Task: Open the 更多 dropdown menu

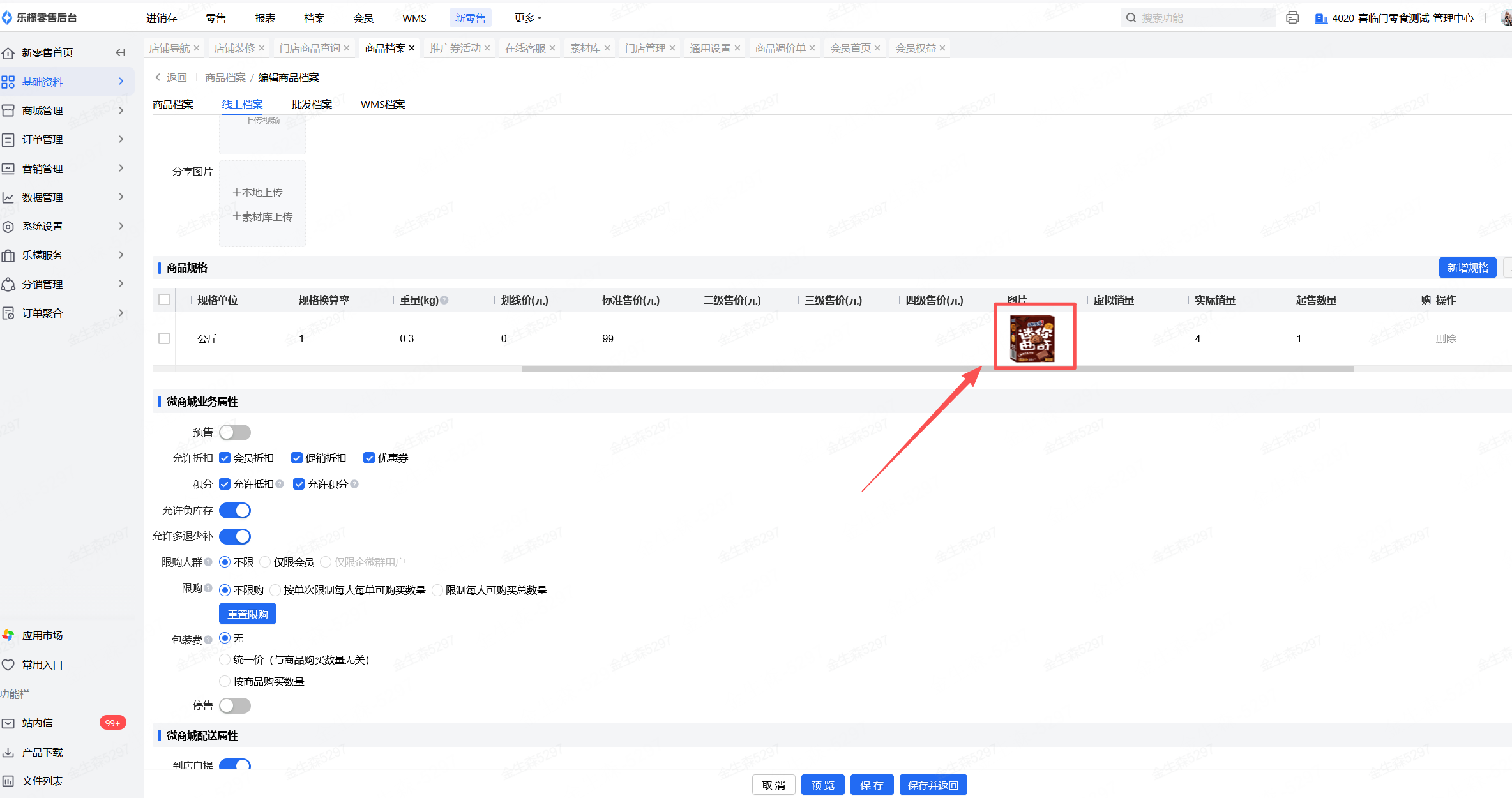Action: pyautogui.click(x=527, y=18)
